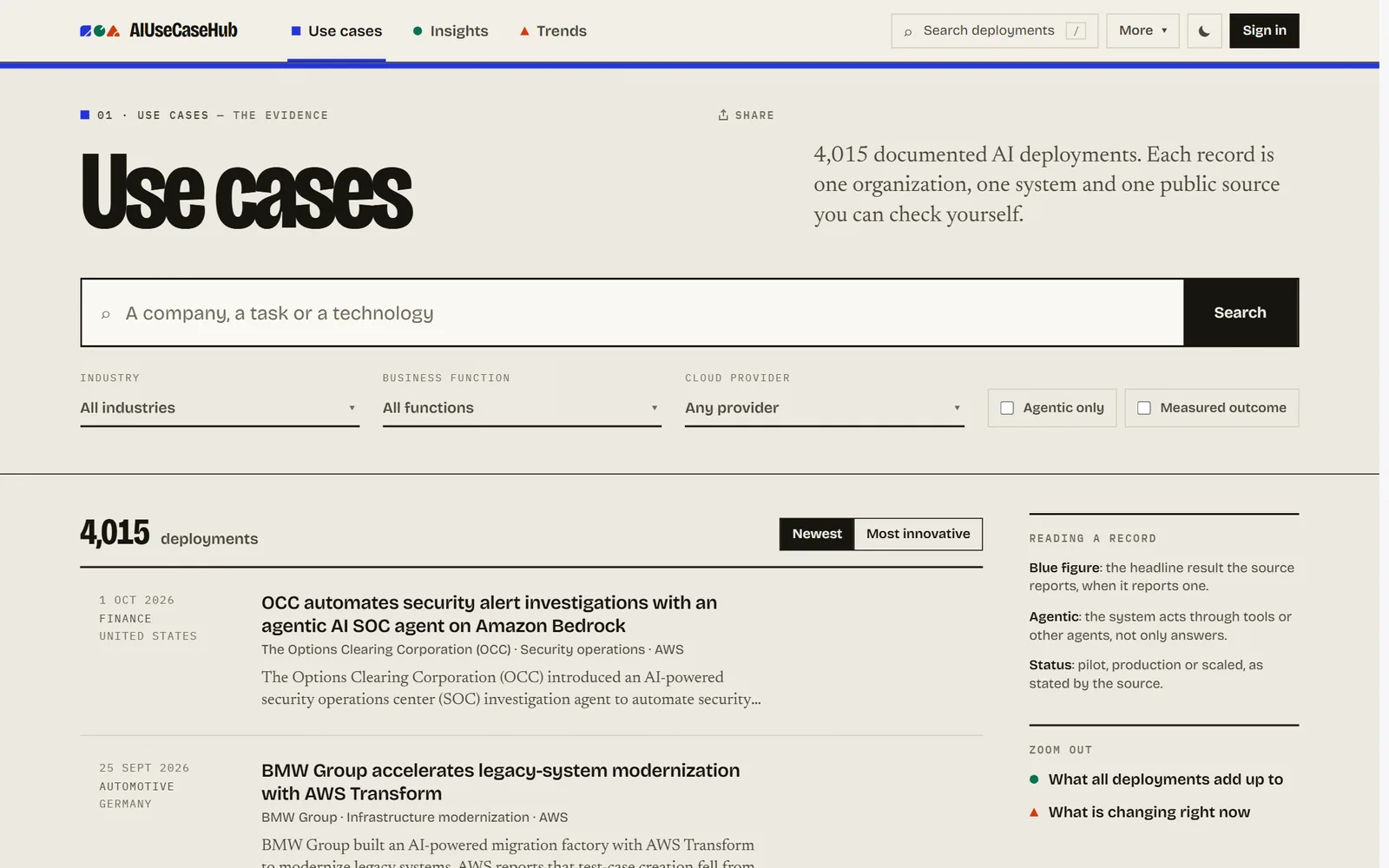Click the share icon near SHARE
The image size is (1389, 868).
pos(723,115)
